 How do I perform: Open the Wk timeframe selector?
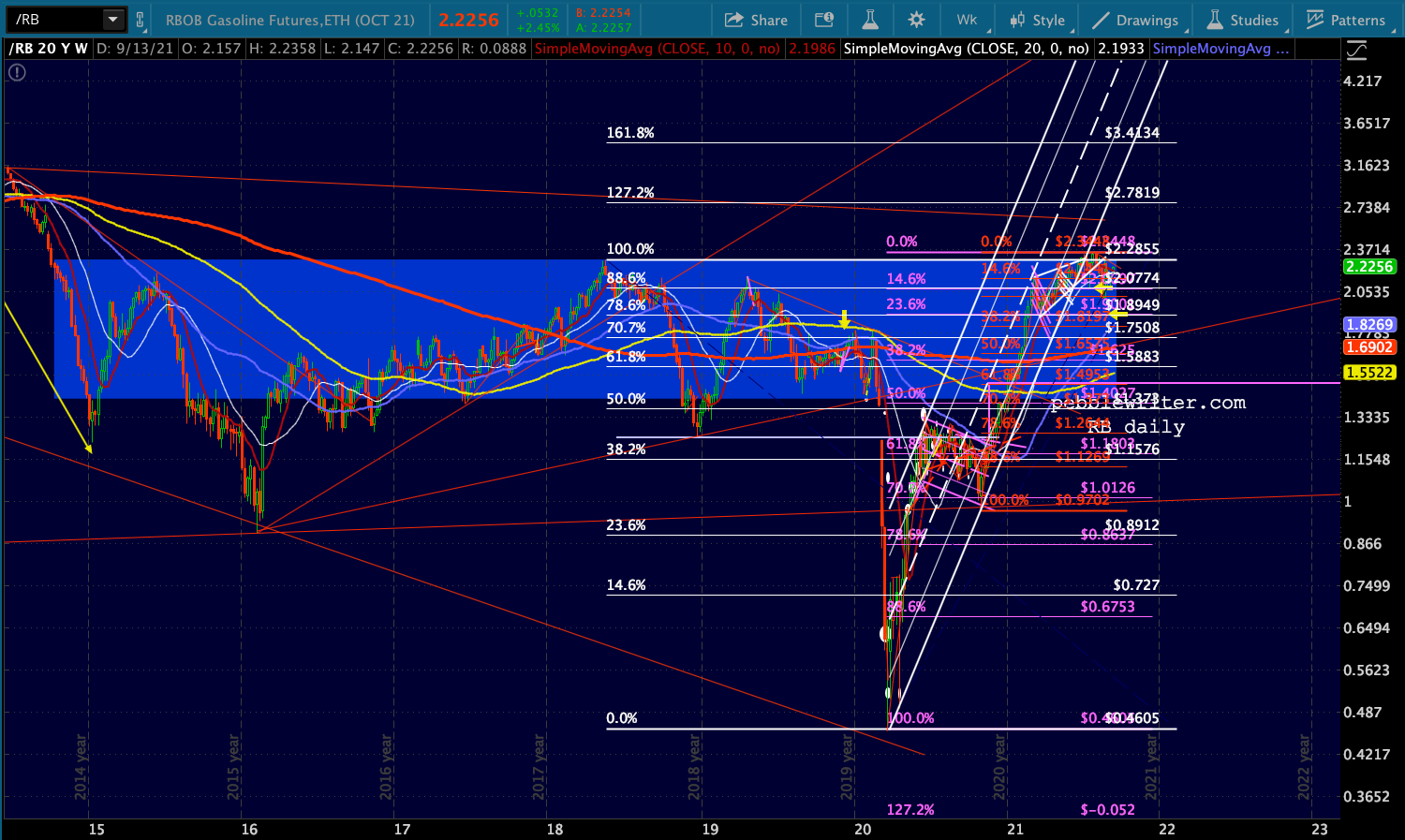tap(967, 20)
